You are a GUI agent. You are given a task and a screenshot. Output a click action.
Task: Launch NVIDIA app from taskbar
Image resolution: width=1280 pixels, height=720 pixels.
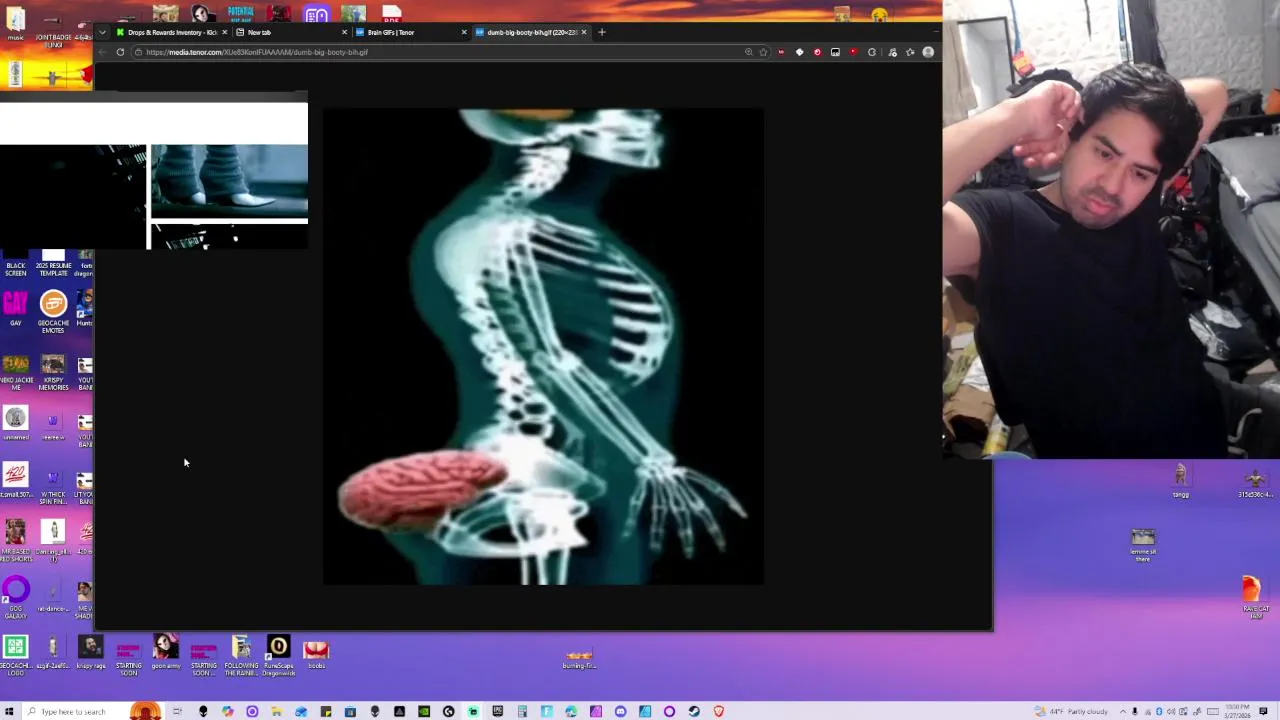(x=424, y=711)
